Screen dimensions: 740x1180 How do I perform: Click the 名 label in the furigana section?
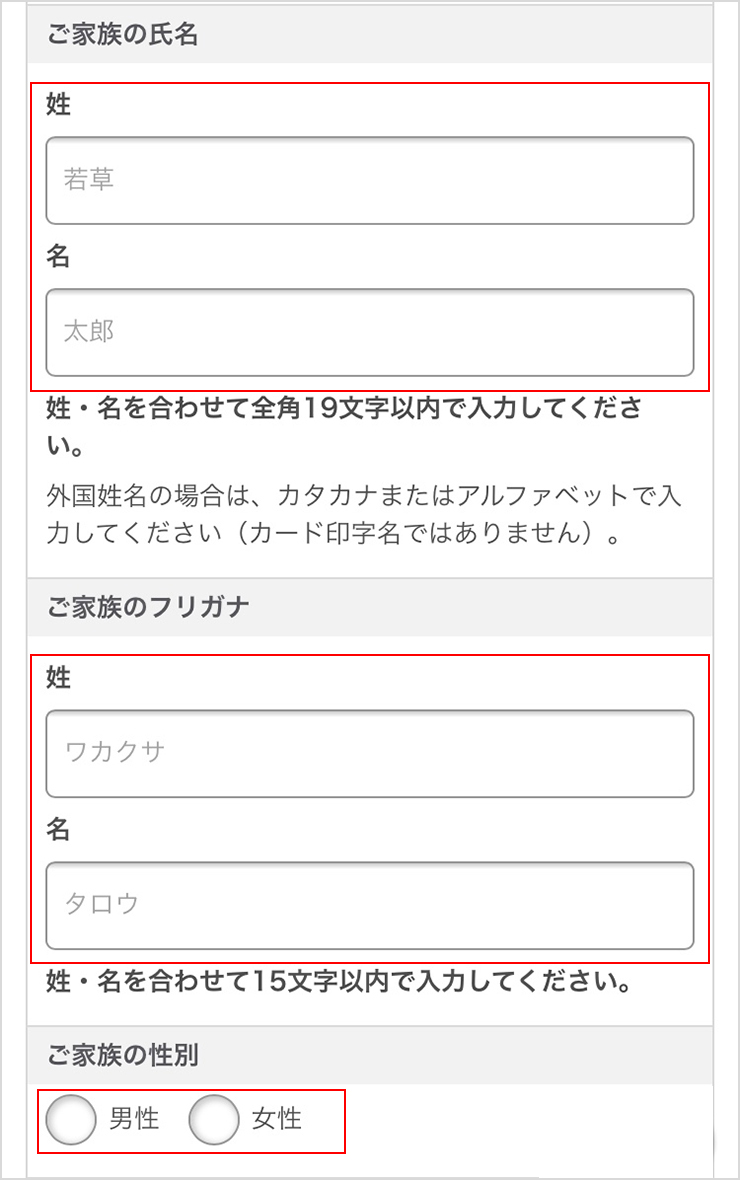click(60, 830)
